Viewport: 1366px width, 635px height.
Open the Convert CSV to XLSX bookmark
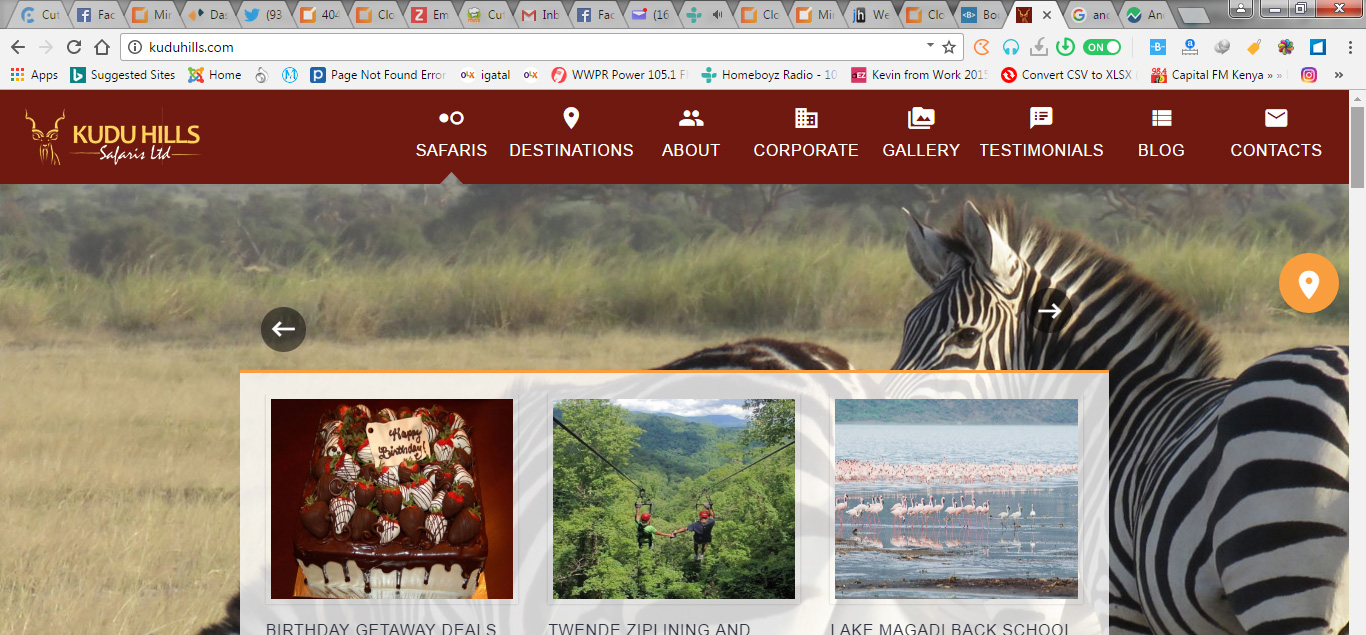1070,75
